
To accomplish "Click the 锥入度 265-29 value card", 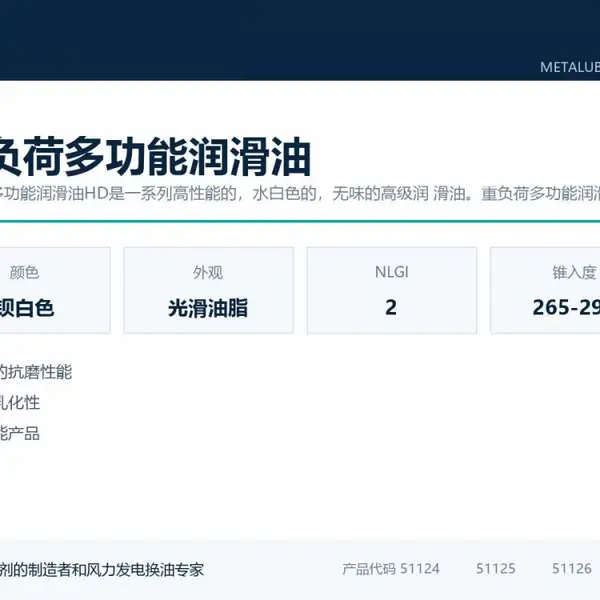I will click(x=545, y=290).
